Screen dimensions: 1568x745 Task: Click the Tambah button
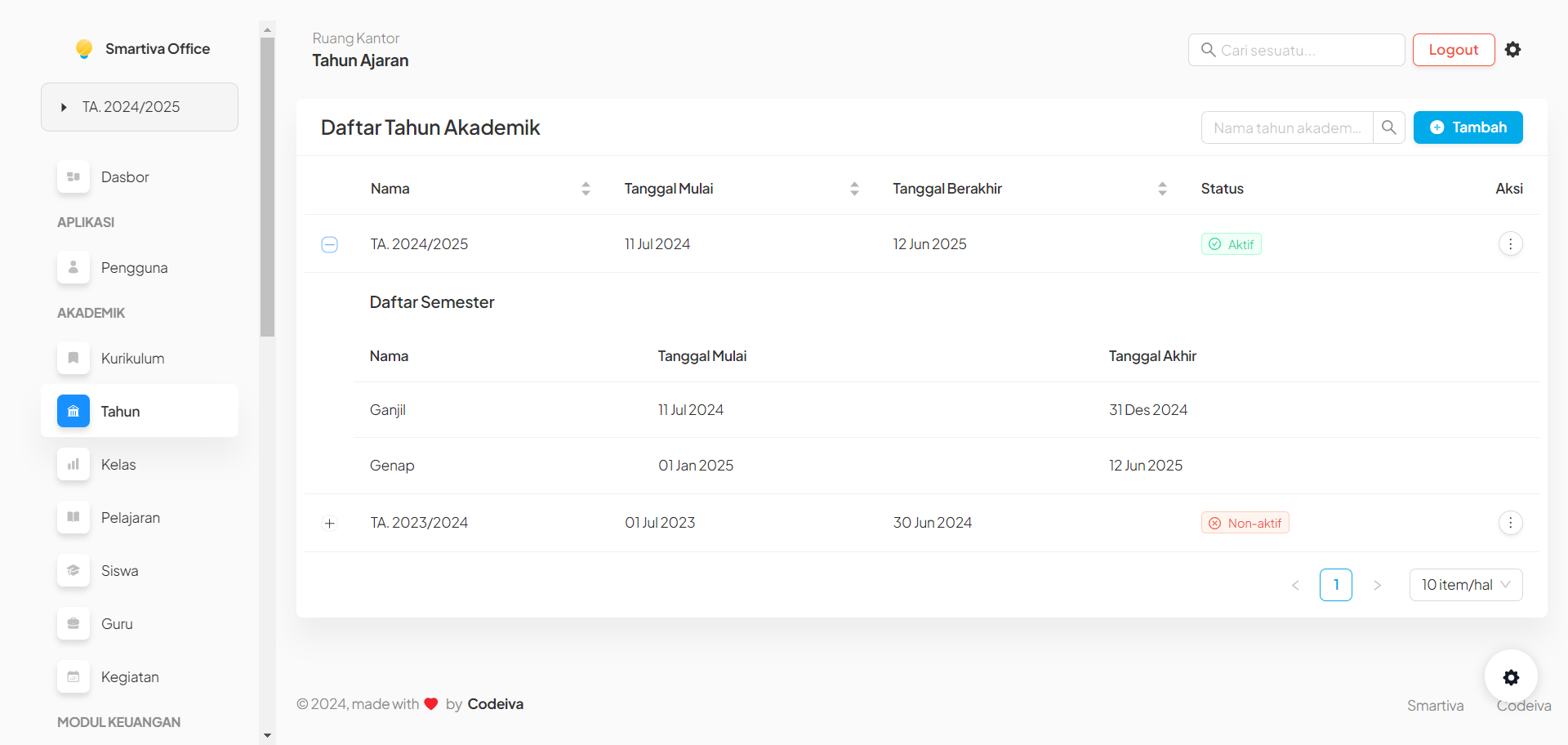click(1468, 127)
